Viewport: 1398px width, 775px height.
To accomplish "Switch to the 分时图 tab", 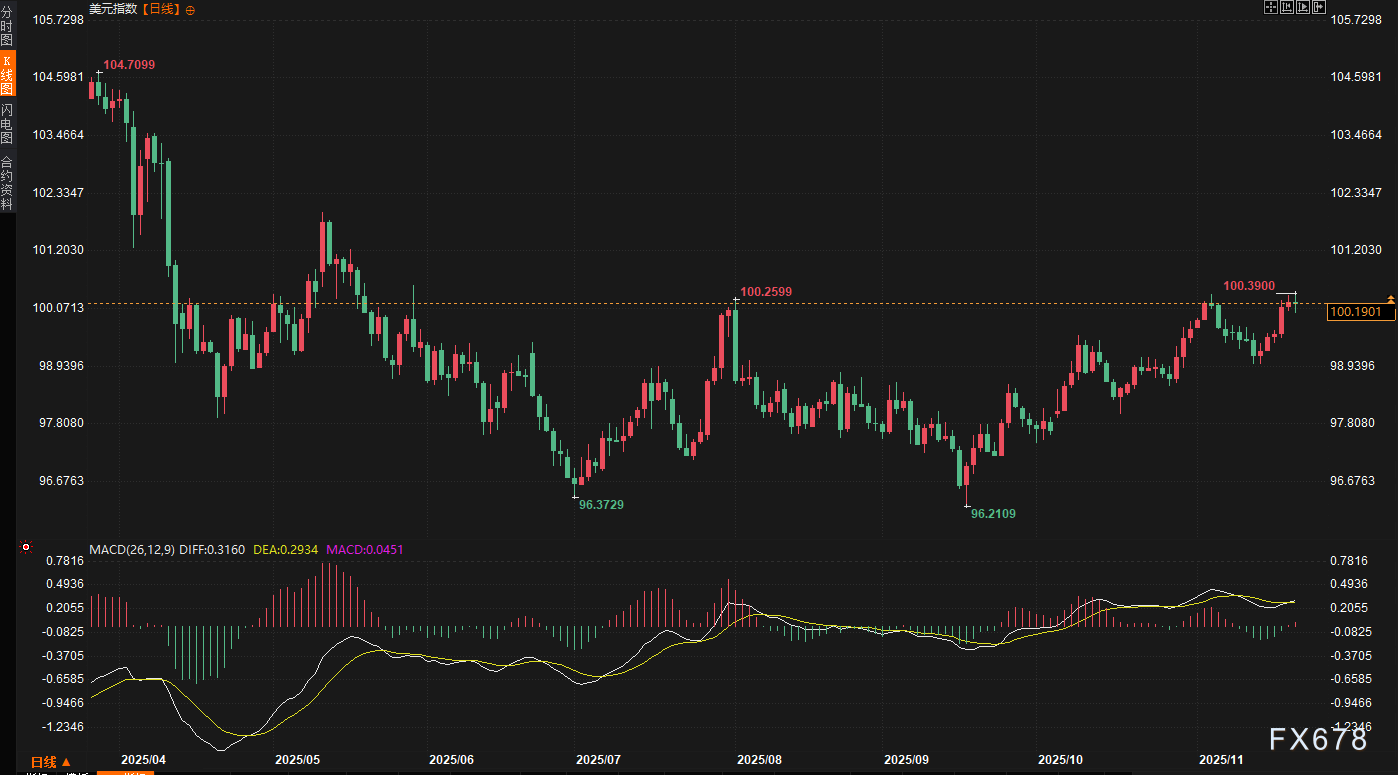I will [x=7, y=27].
